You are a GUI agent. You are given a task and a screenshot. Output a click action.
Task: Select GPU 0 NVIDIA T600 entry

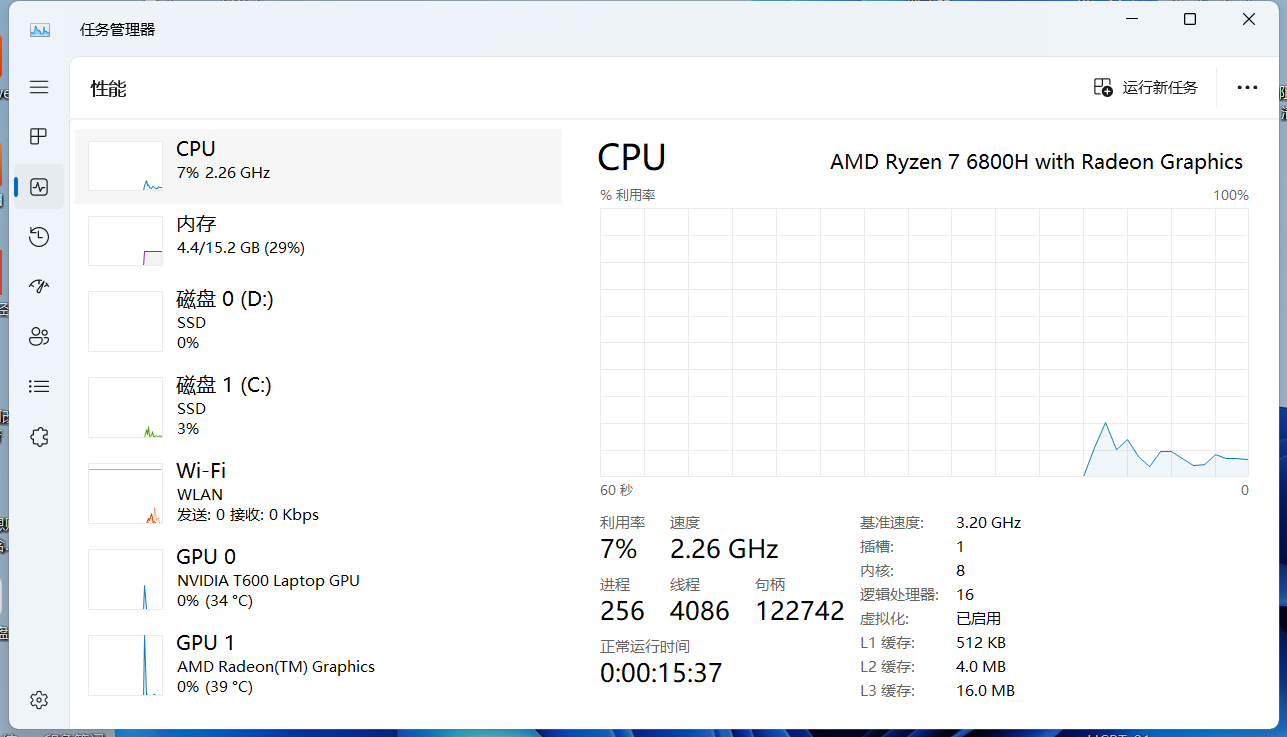[318, 579]
